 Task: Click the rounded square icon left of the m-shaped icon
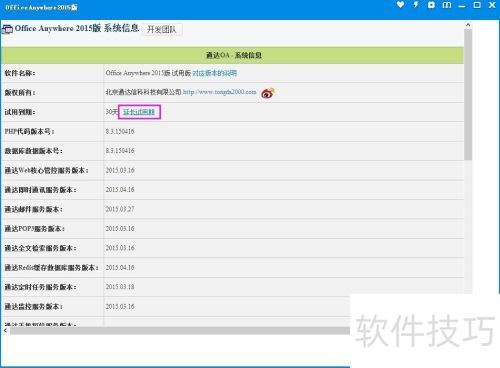tap(431, 5)
